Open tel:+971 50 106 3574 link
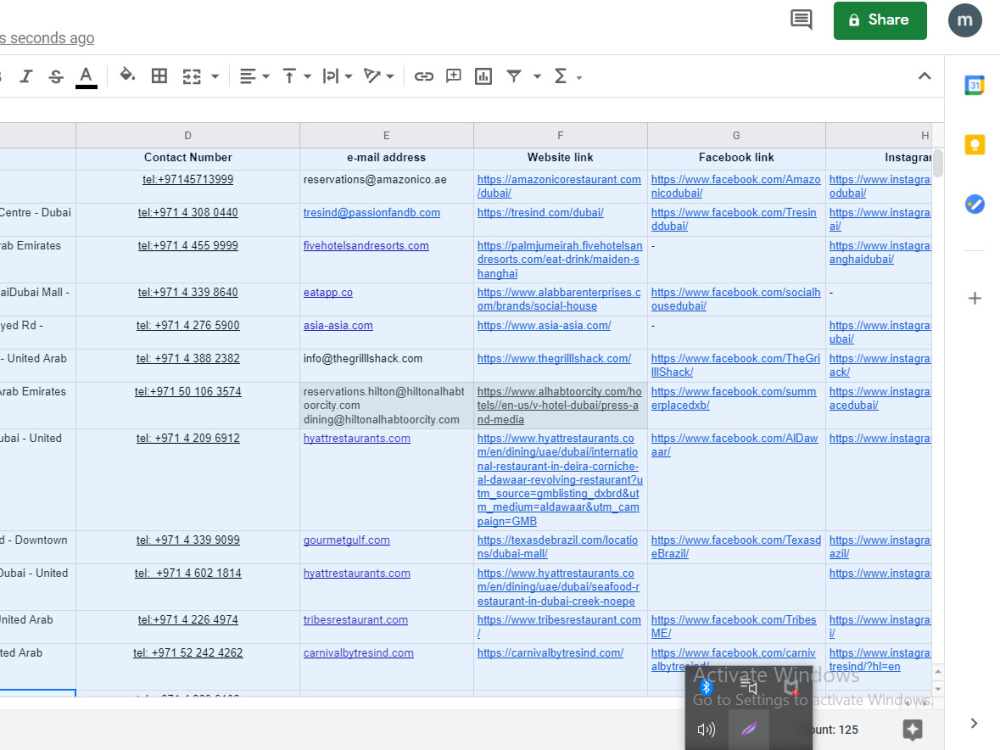 (x=188, y=392)
